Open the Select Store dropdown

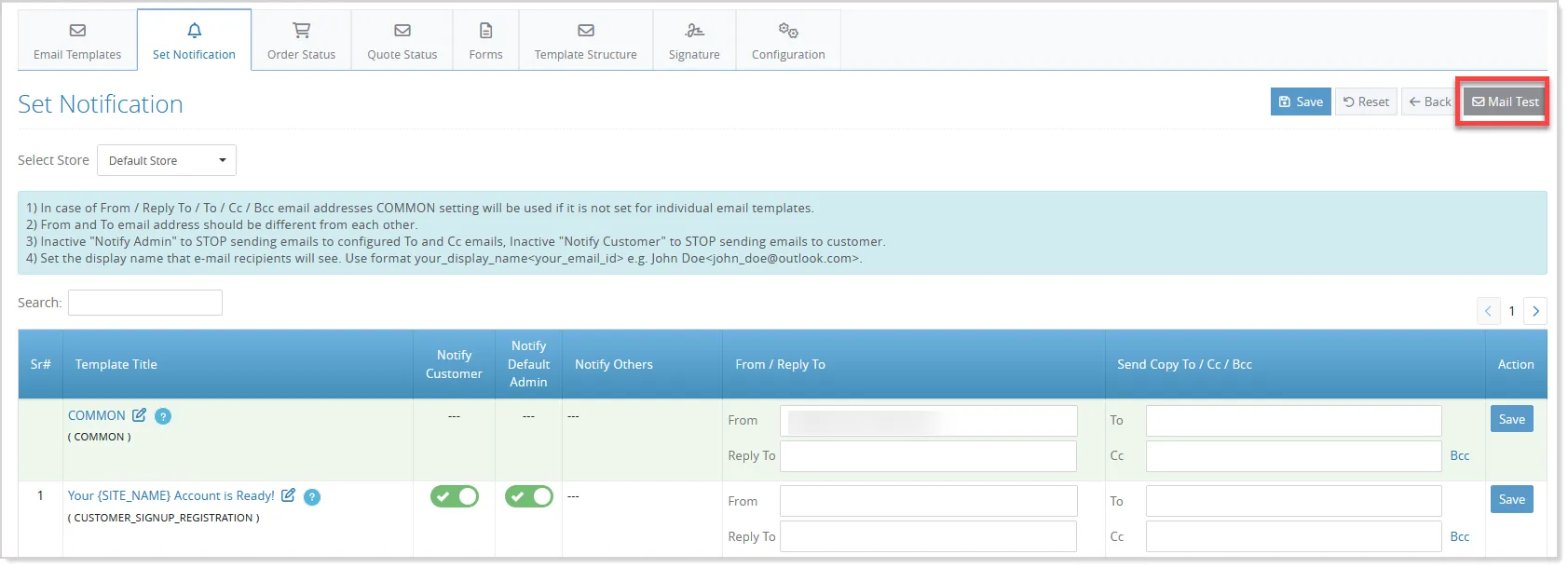tap(167, 160)
